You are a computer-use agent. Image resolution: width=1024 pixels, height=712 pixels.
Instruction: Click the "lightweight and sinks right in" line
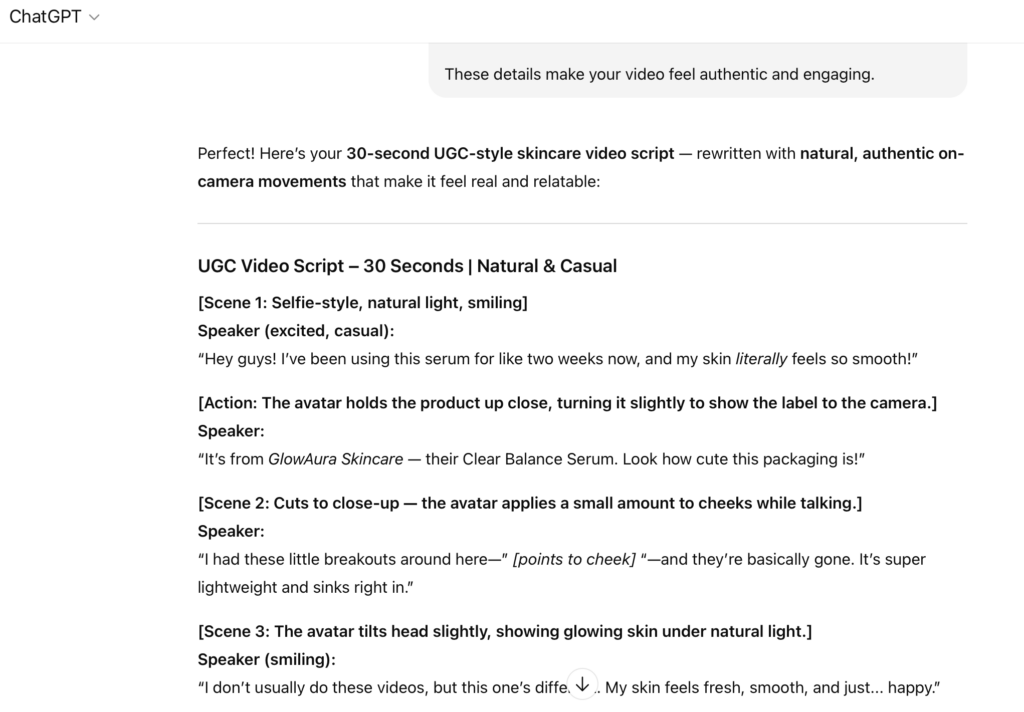pyautogui.click(x=305, y=588)
